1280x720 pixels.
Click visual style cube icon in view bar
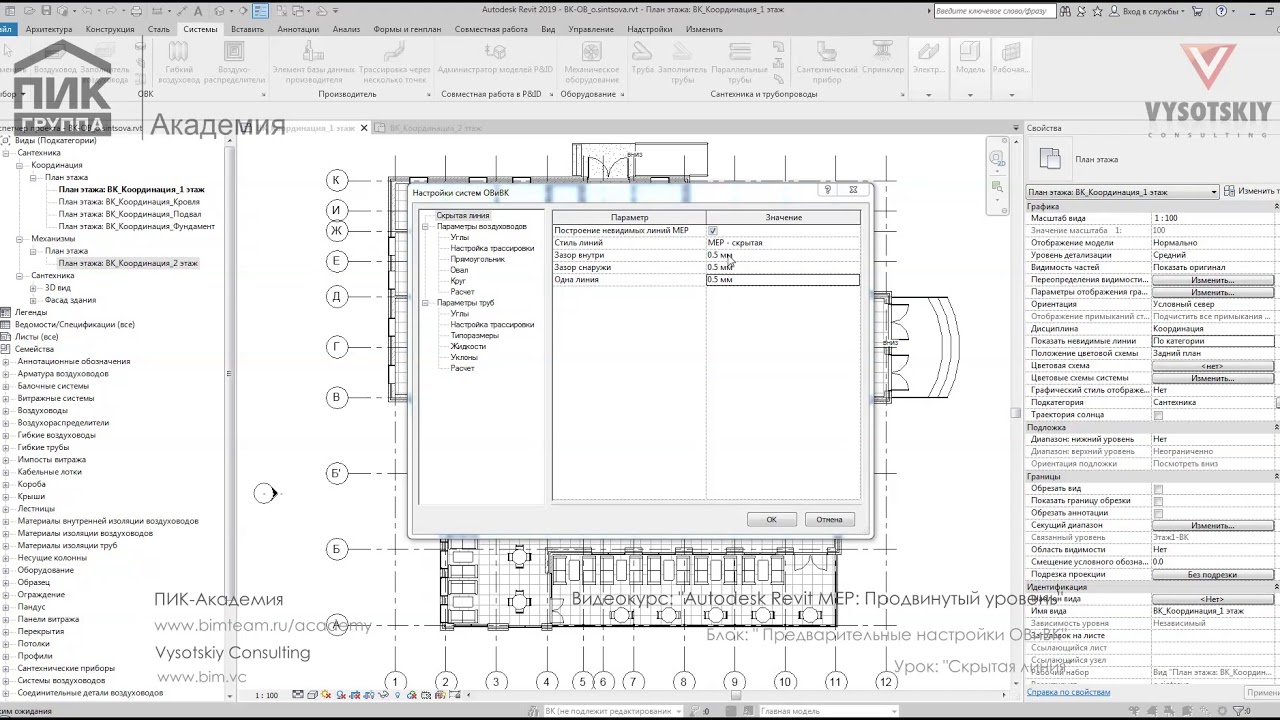click(313, 695)
